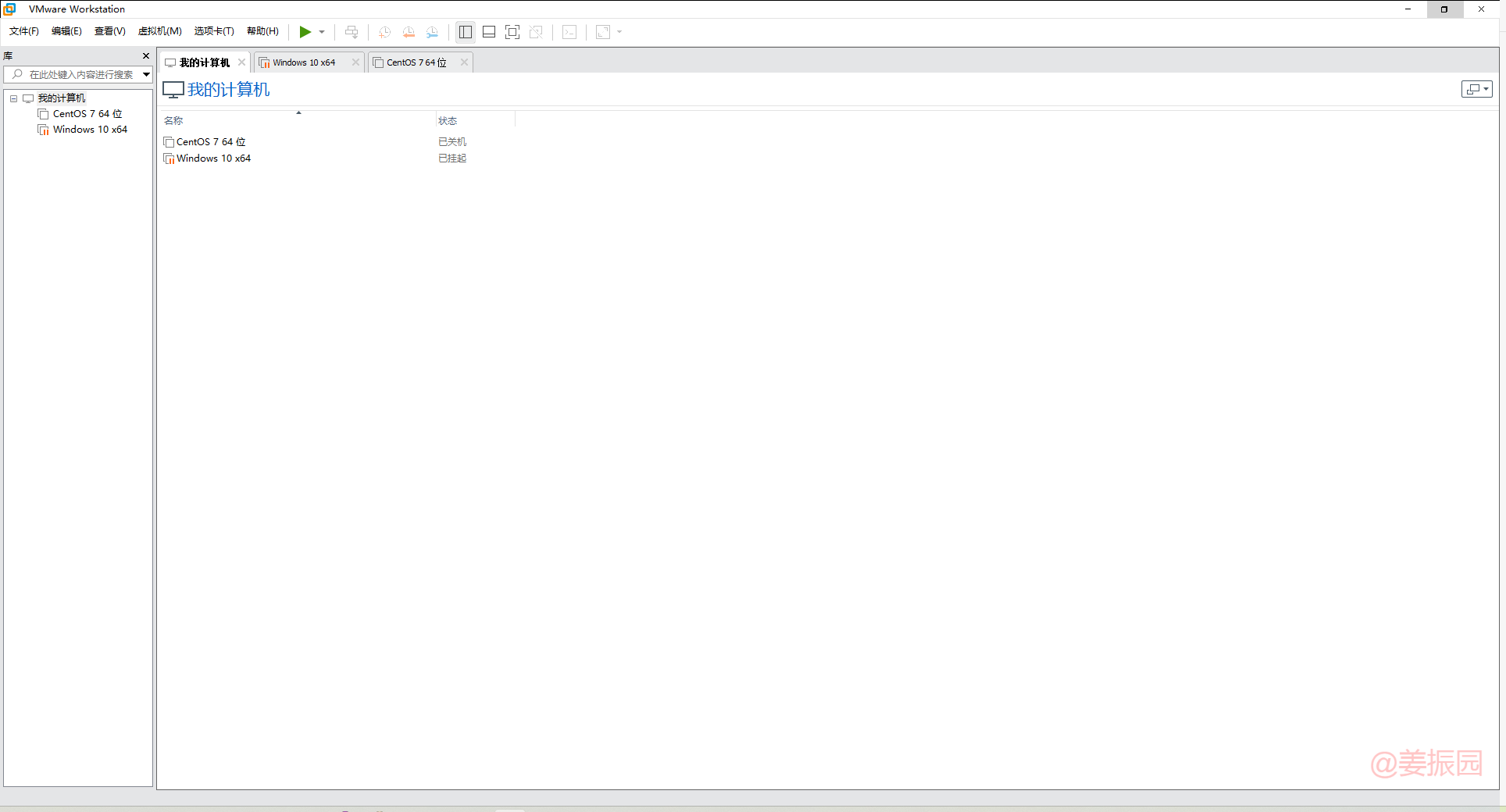
Task: Click the stretch guest display icon
Action: point(603,32)
